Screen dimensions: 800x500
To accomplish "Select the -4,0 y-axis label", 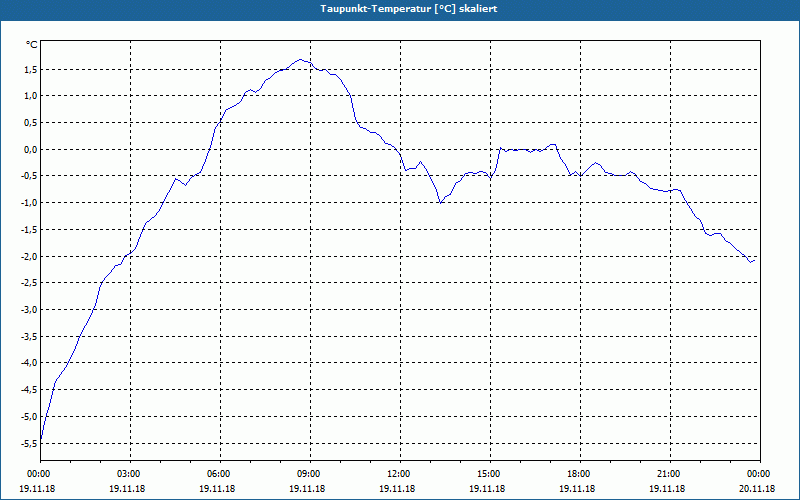I will click(28, 363).
